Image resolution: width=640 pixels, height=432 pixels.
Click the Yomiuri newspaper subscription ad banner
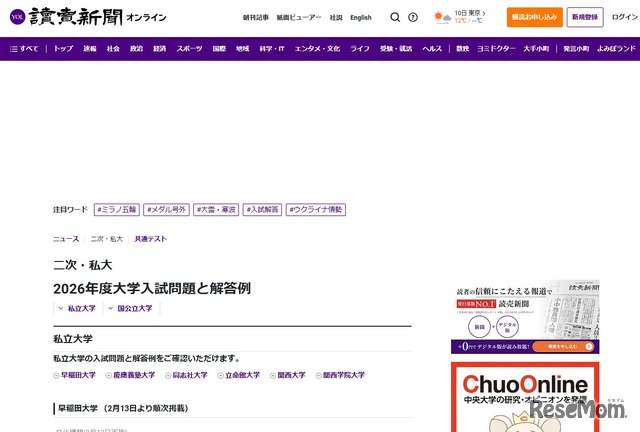[525, 316]
